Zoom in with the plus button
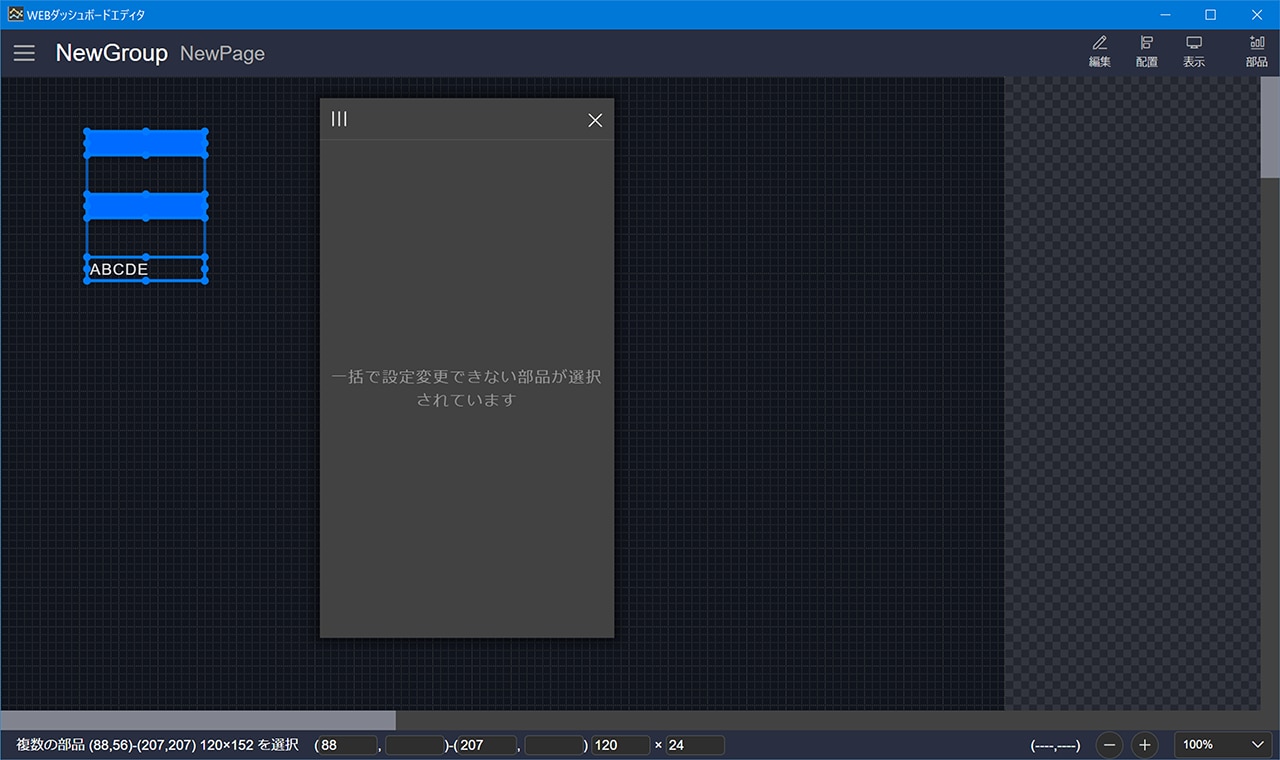 point(1145,745)
